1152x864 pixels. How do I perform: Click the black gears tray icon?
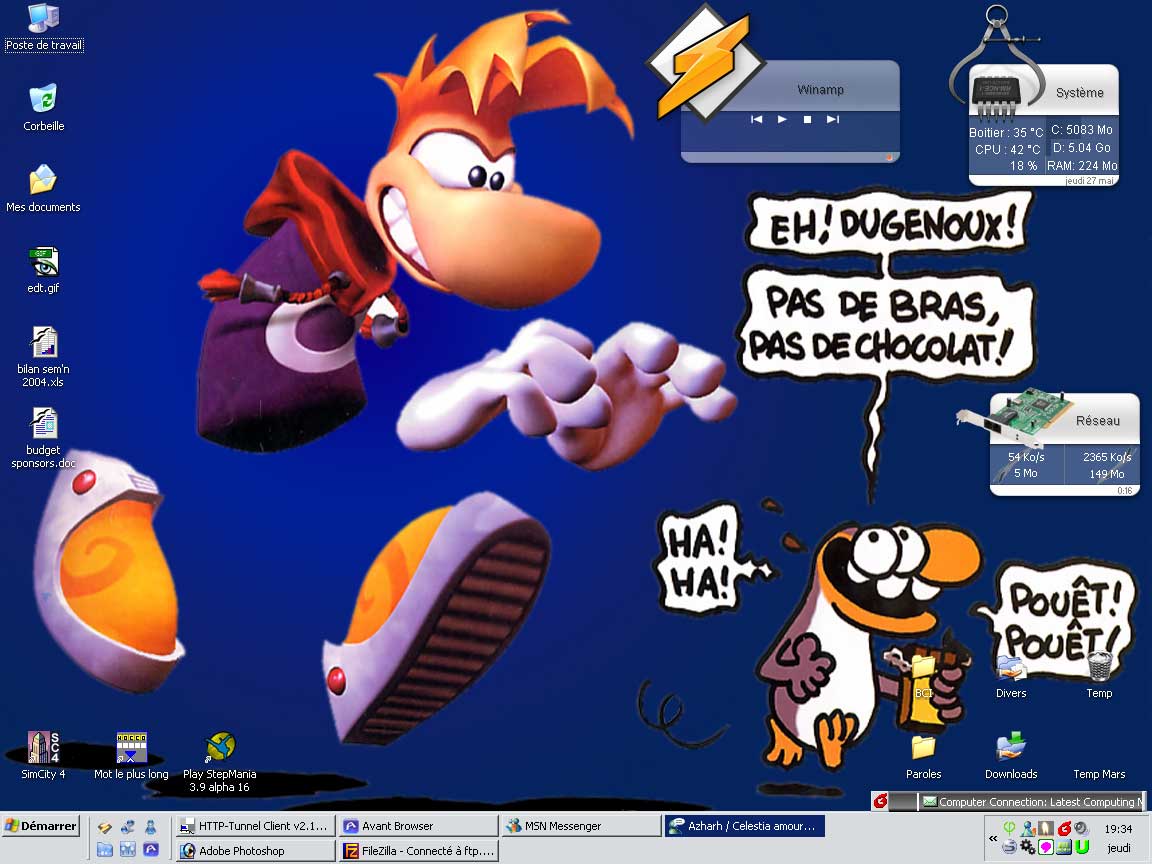[1028, 847]
